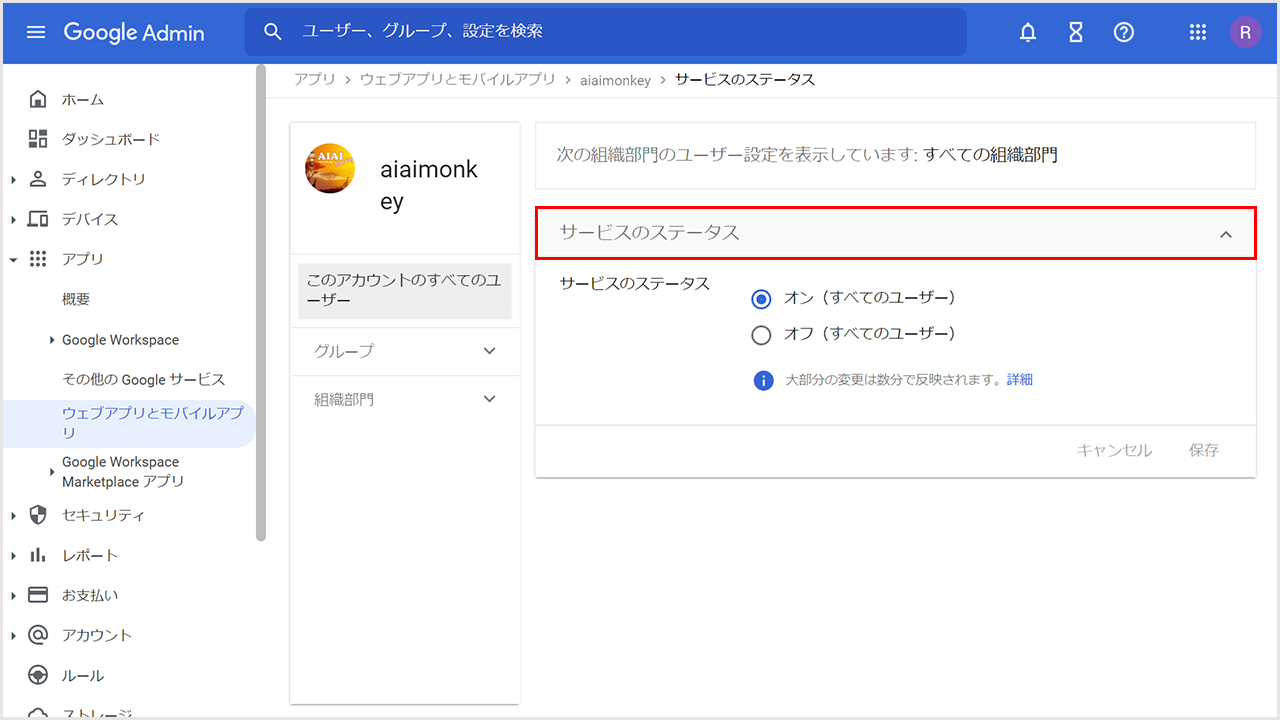The width and height of the screenshot is (1280, 720).
Task: Open the Google apps grid
Action: (x=1198, y=32)
